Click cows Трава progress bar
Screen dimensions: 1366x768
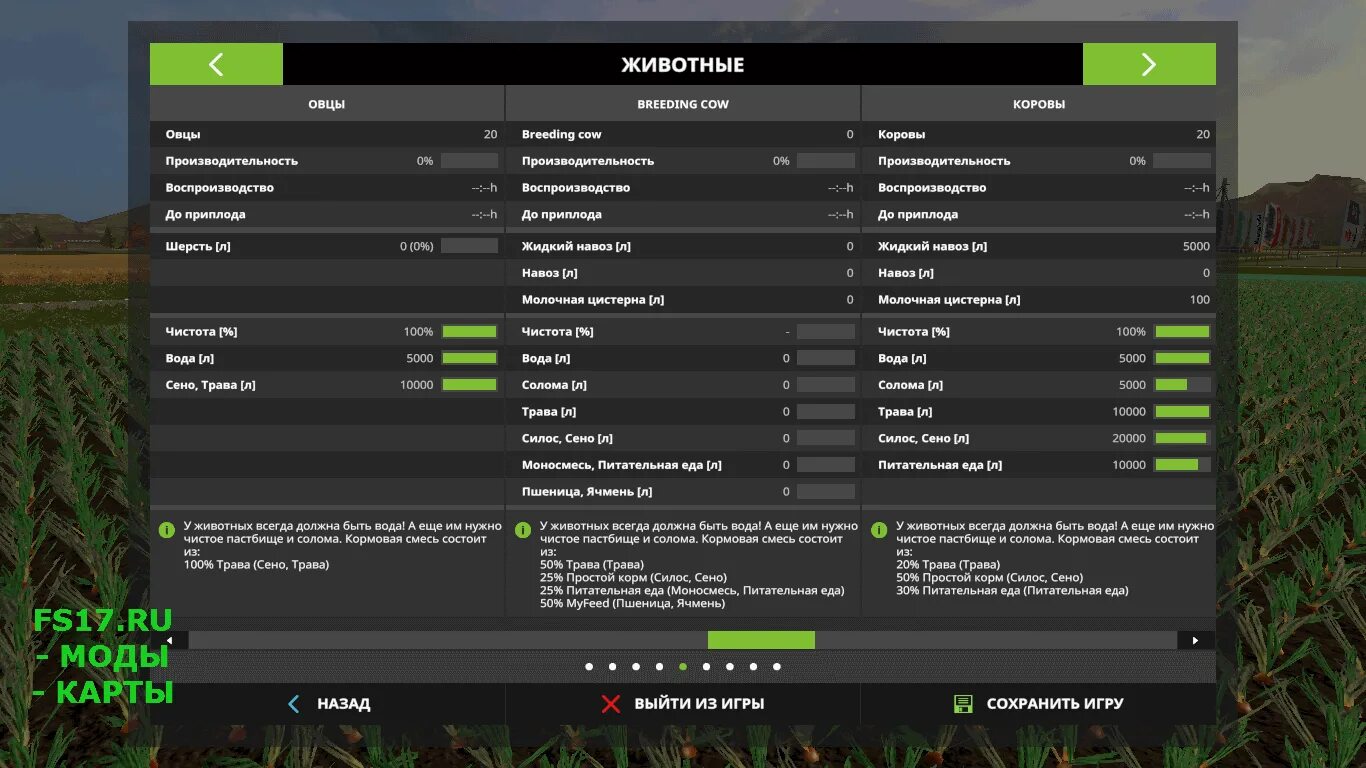click(x=1182, y=411)
